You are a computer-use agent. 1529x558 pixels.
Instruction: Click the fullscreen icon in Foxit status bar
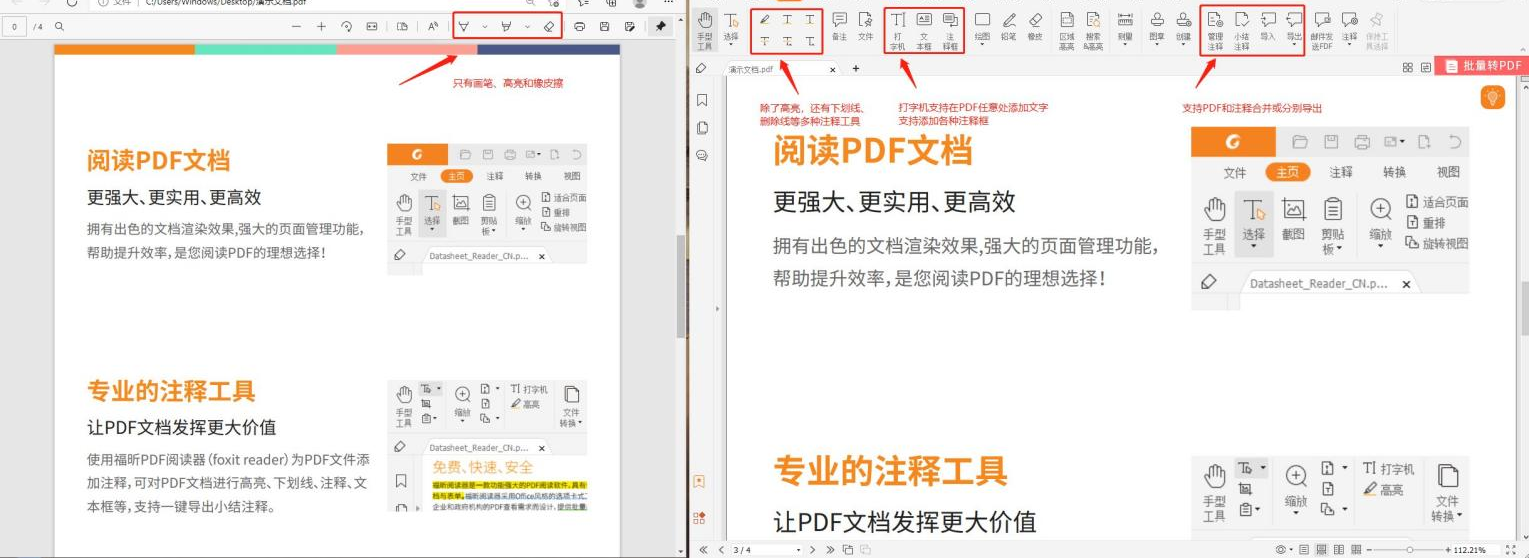1509,550
